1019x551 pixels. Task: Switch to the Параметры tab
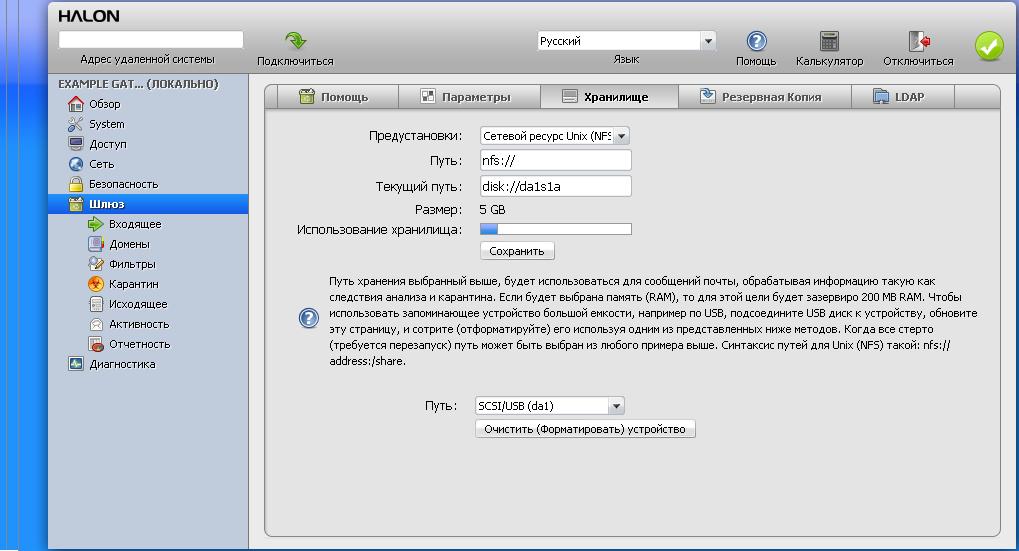(x=469, y=97)
